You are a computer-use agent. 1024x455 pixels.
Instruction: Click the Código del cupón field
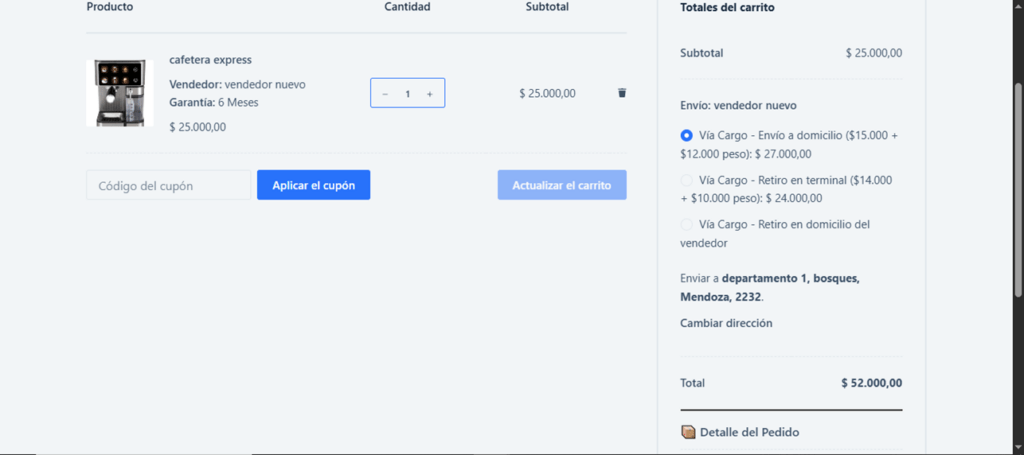pyautogui.click(x=168, y=185)
